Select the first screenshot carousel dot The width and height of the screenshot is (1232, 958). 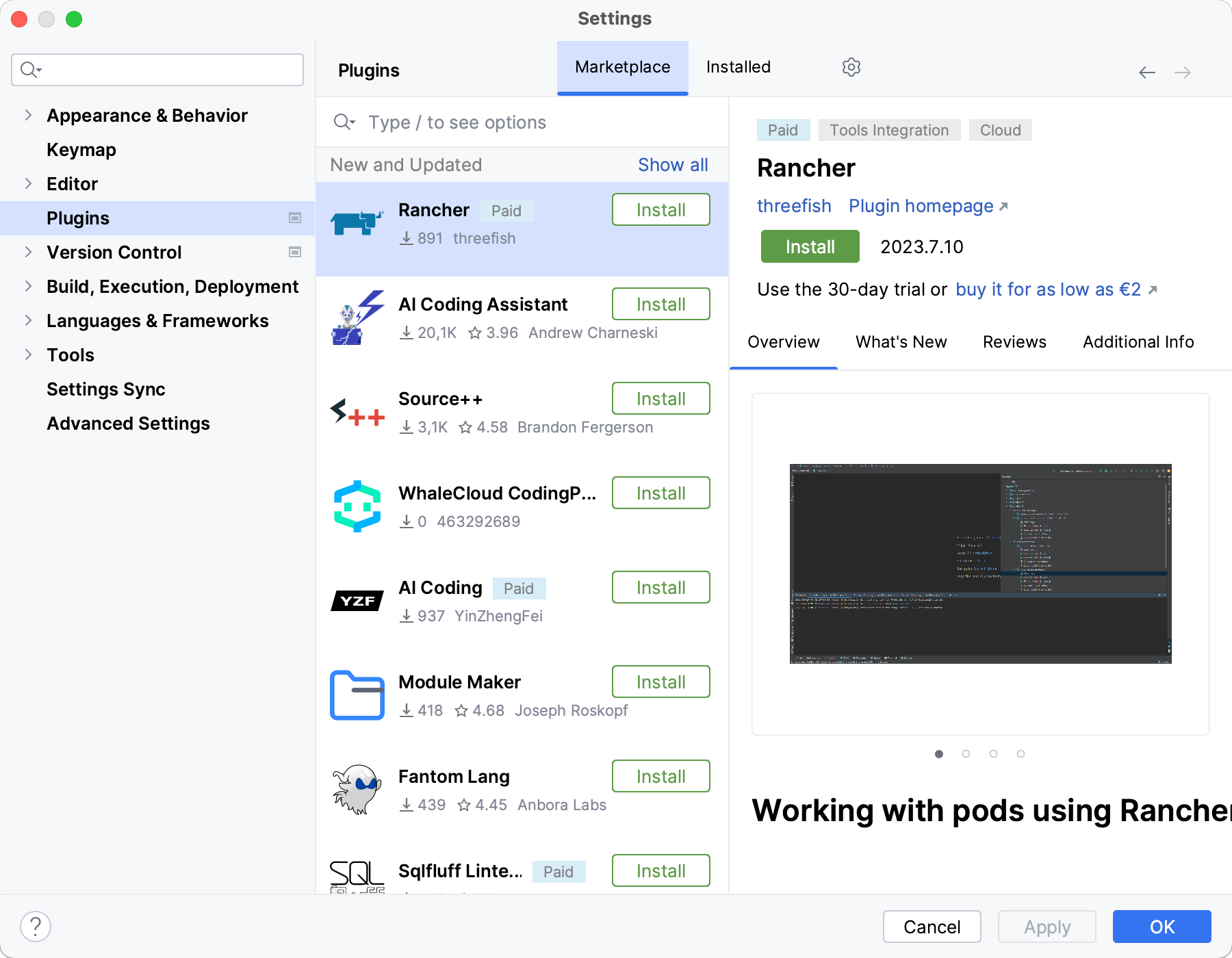coord(939,753)
